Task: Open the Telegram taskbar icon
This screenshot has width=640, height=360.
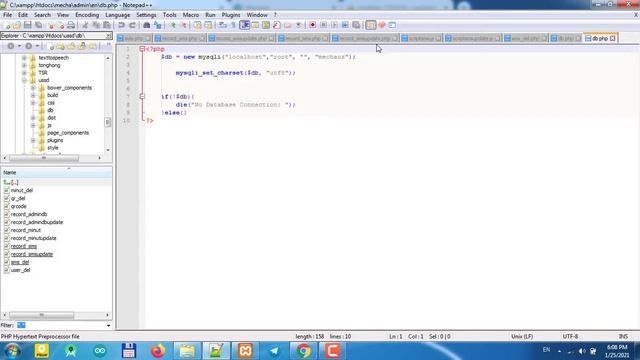Action: pos(274,351)
